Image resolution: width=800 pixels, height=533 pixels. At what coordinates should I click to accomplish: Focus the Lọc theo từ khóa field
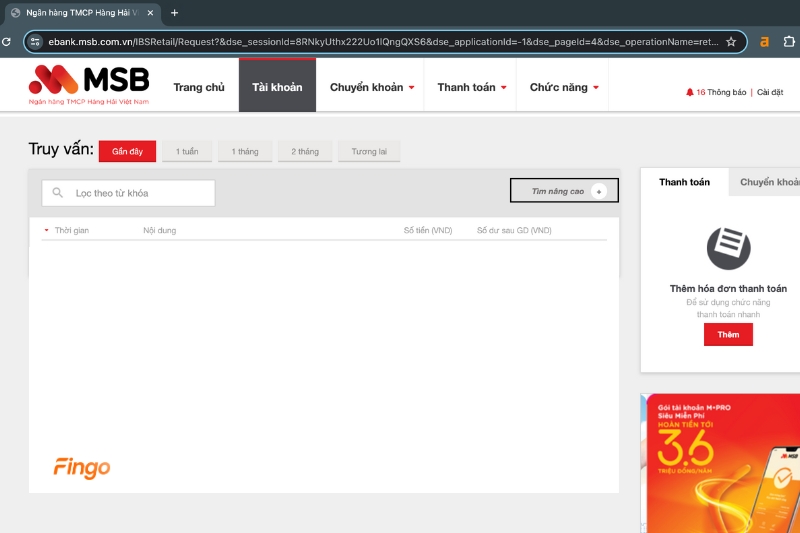(129, 193)
